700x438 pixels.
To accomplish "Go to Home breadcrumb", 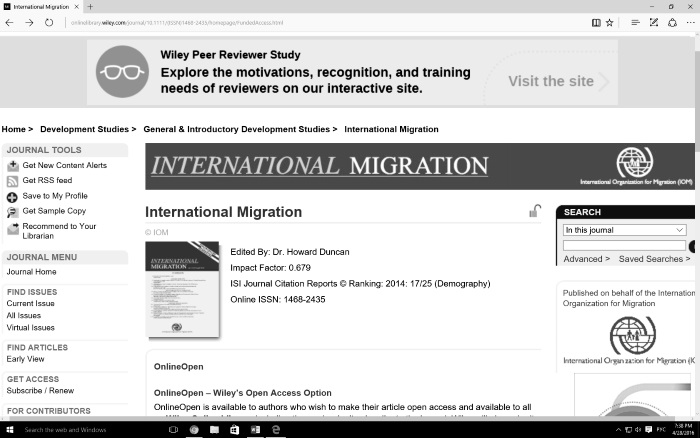I will pos(13,129).
